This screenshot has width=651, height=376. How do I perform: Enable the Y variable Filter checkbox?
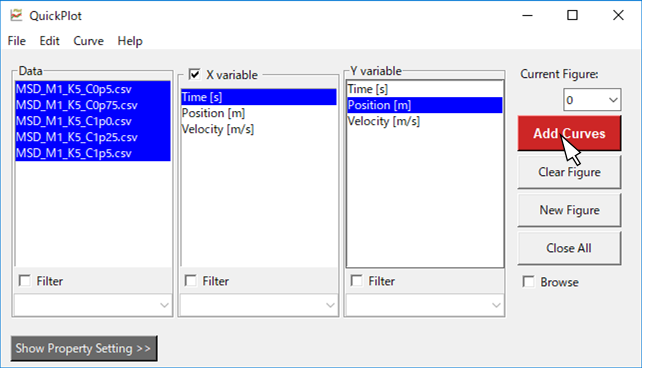356,281
